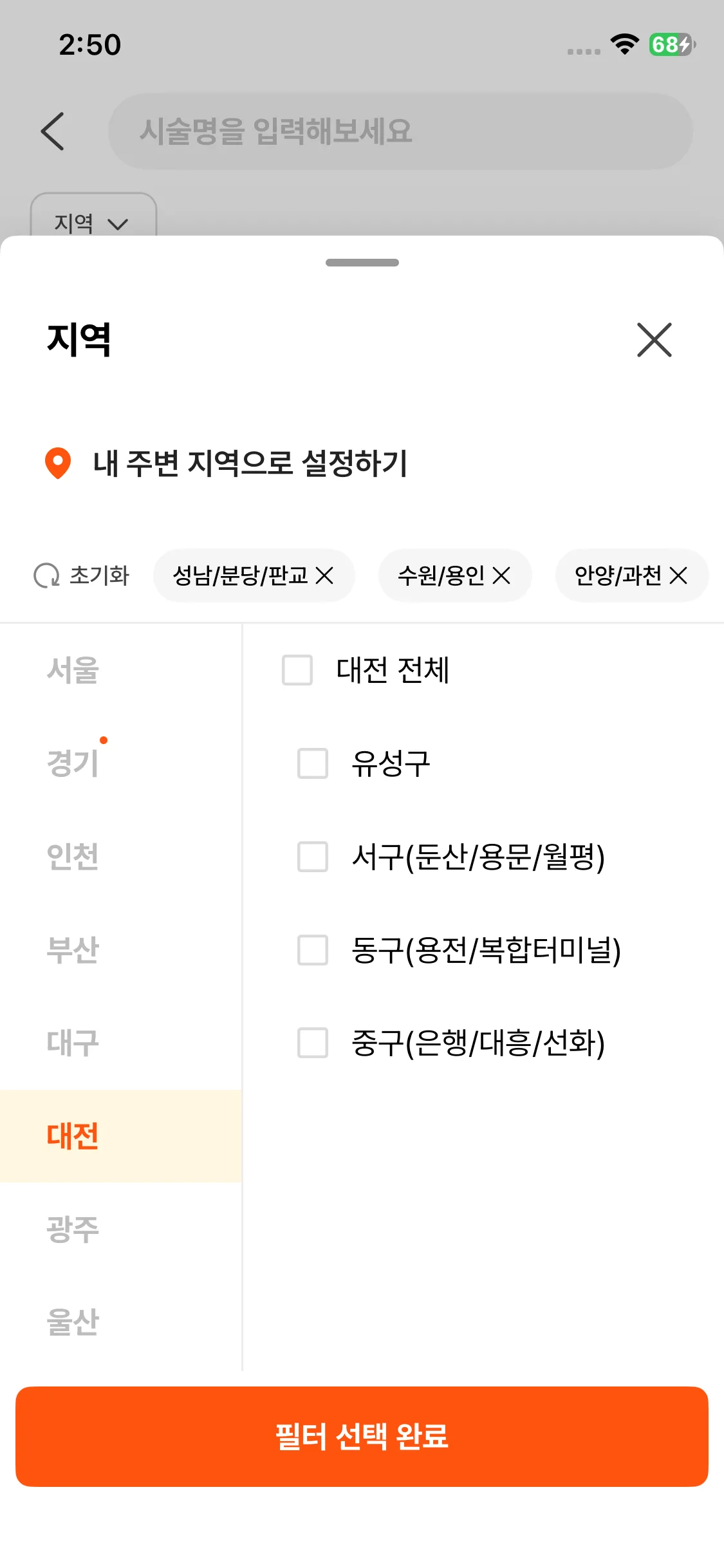Remove the 수원/용인 filter chip
The height and width of the screenshot is (1568, 724).
coord(501,575)
